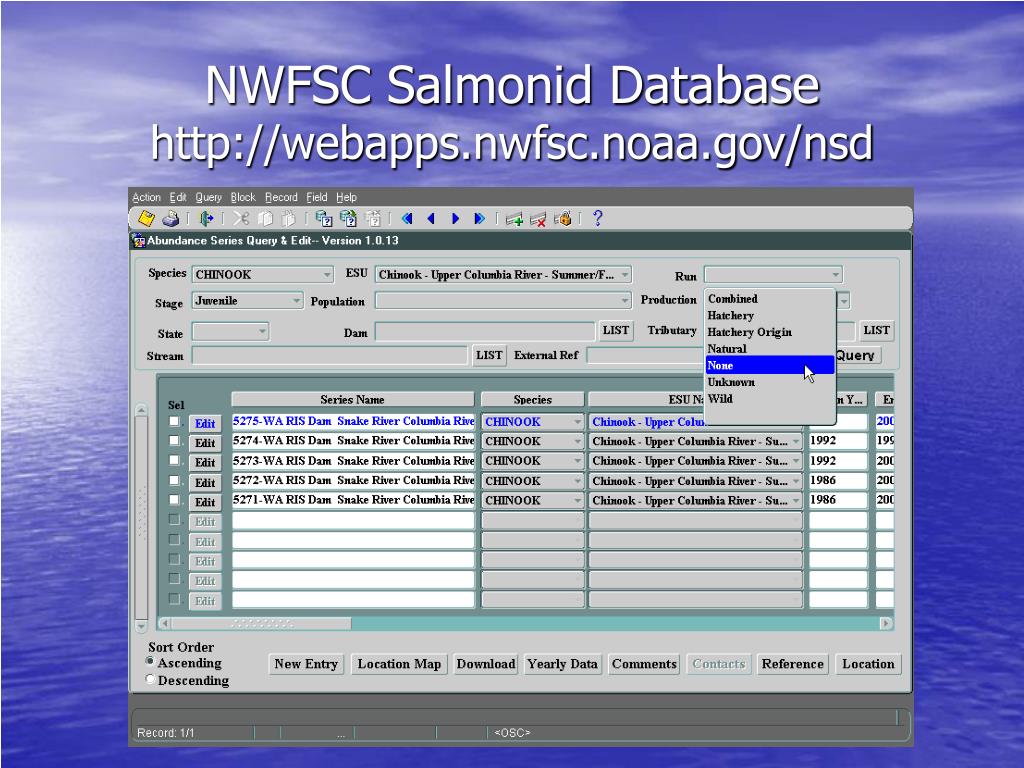Click Remove Record red X icon
This screenshot has height=768, width=1024.
coord(538,219)
